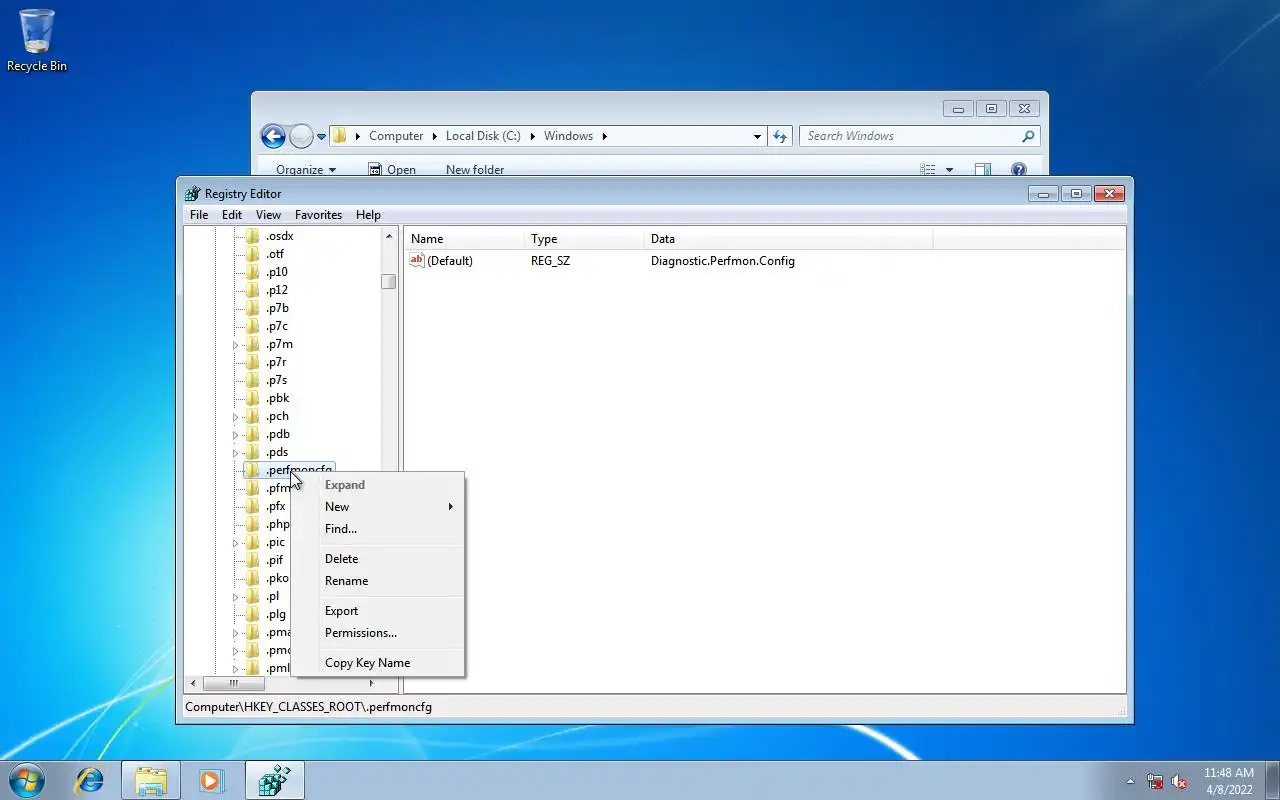
Task: Choose Rename from the context menu
Action: pyautogui.click(x=378, y=581)
